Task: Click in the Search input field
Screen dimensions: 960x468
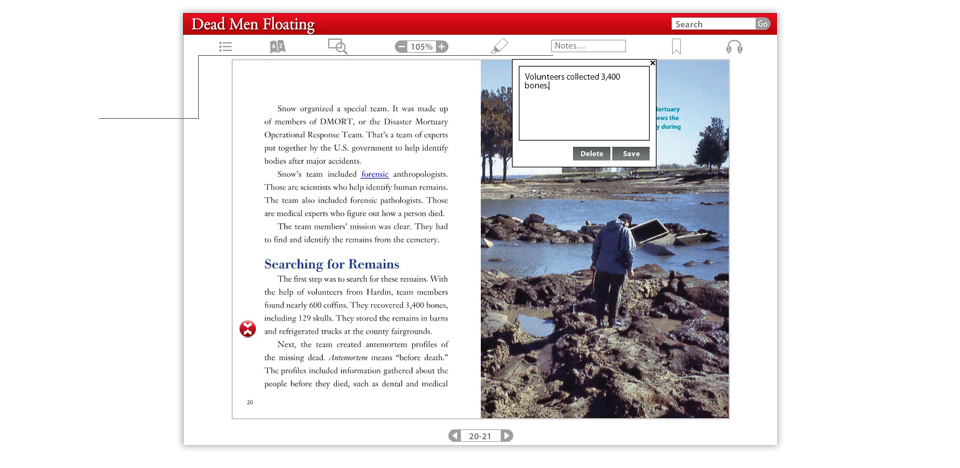Action: 712,24
